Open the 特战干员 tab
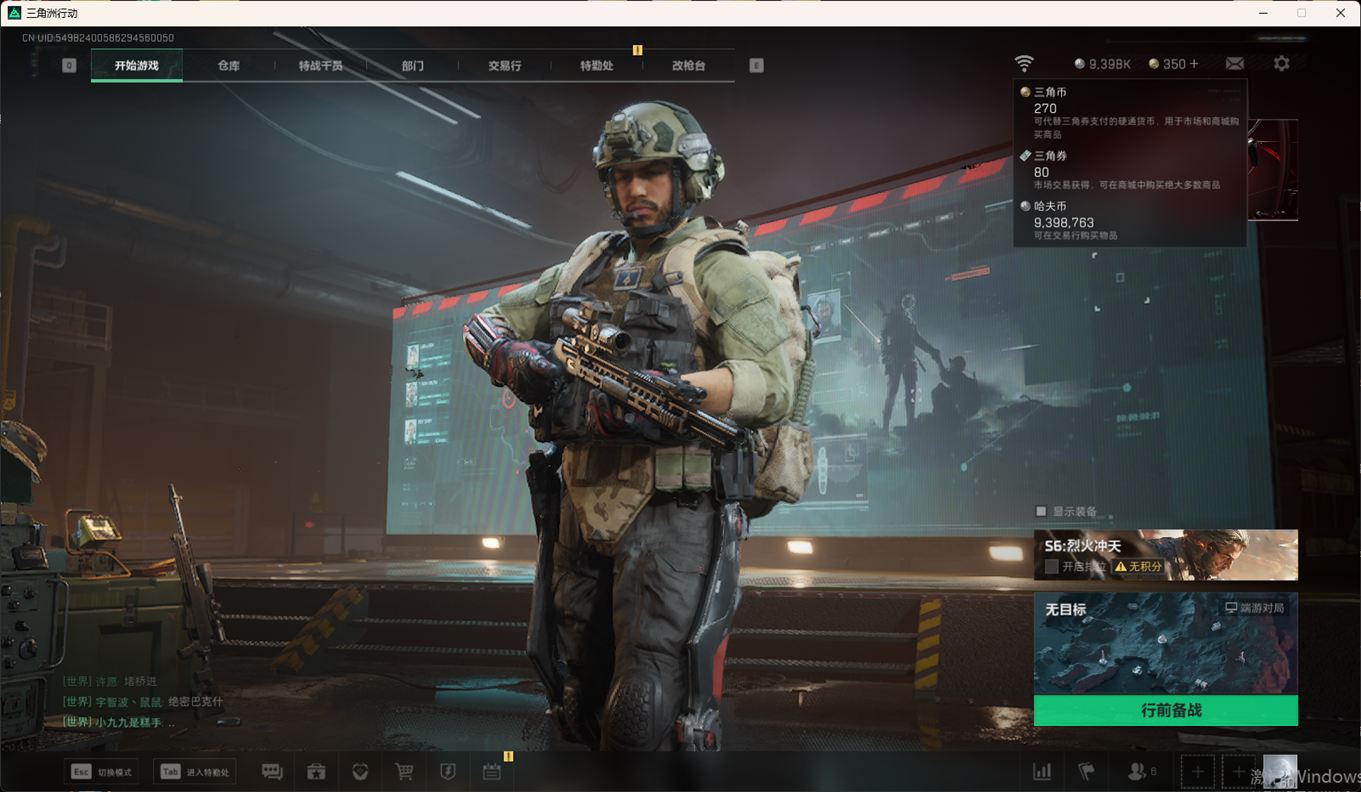Viewport: 1361px width, 792px height. (x=321, y=66)
